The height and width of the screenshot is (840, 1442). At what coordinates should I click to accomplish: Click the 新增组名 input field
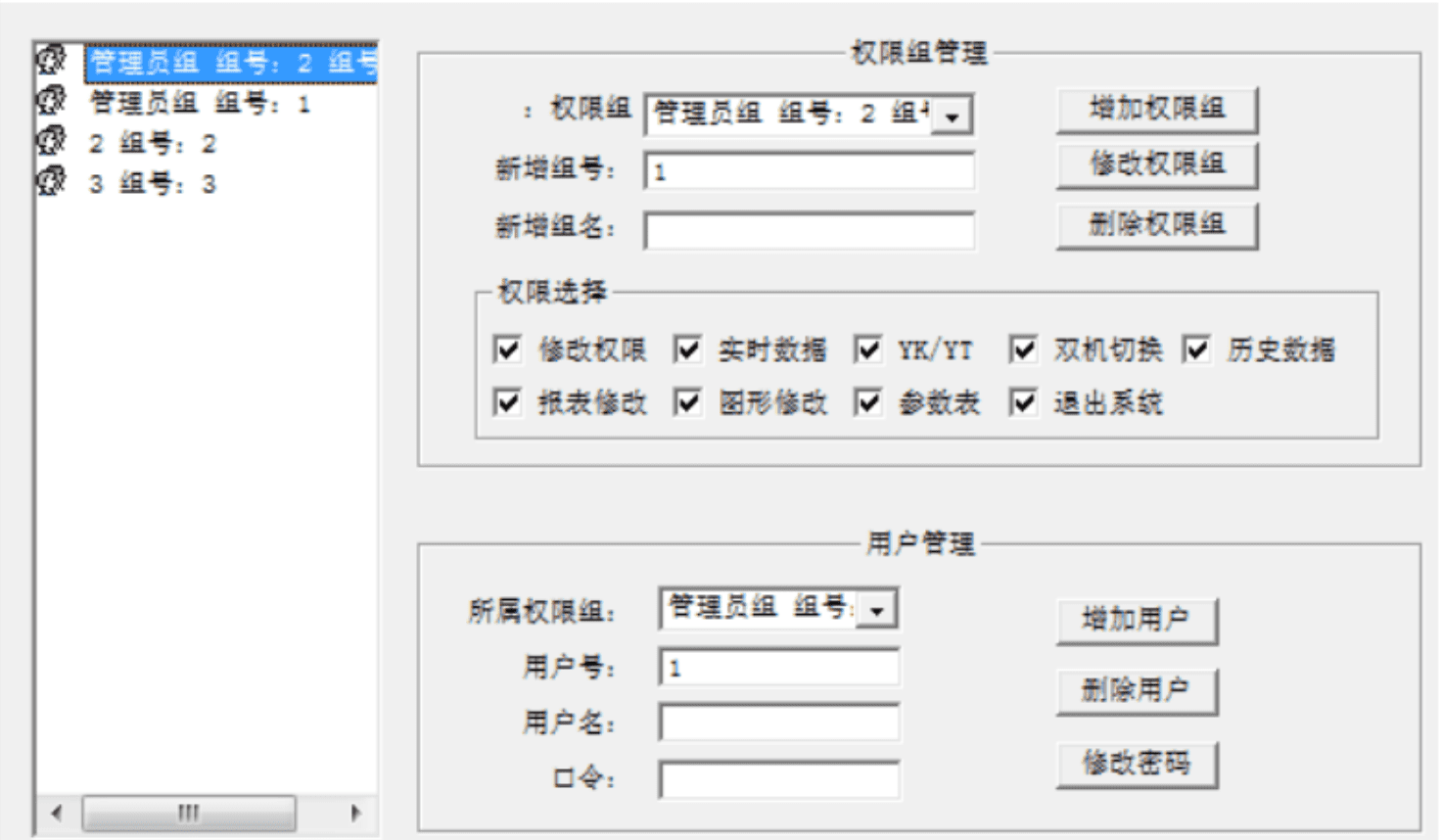pyautogui.click(x=809, y=231)
